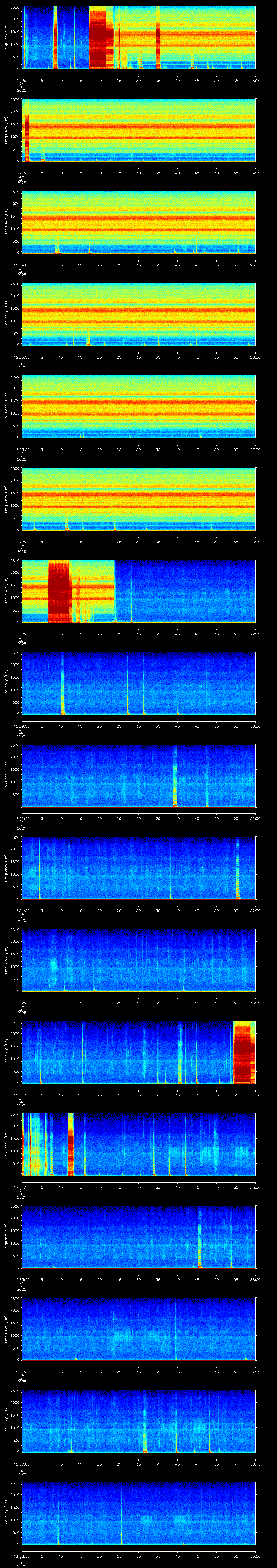This screenshot has height=1568, width=277.
Task: Open the spectrogram panel starting at 12:28:00
Action: 138,592
